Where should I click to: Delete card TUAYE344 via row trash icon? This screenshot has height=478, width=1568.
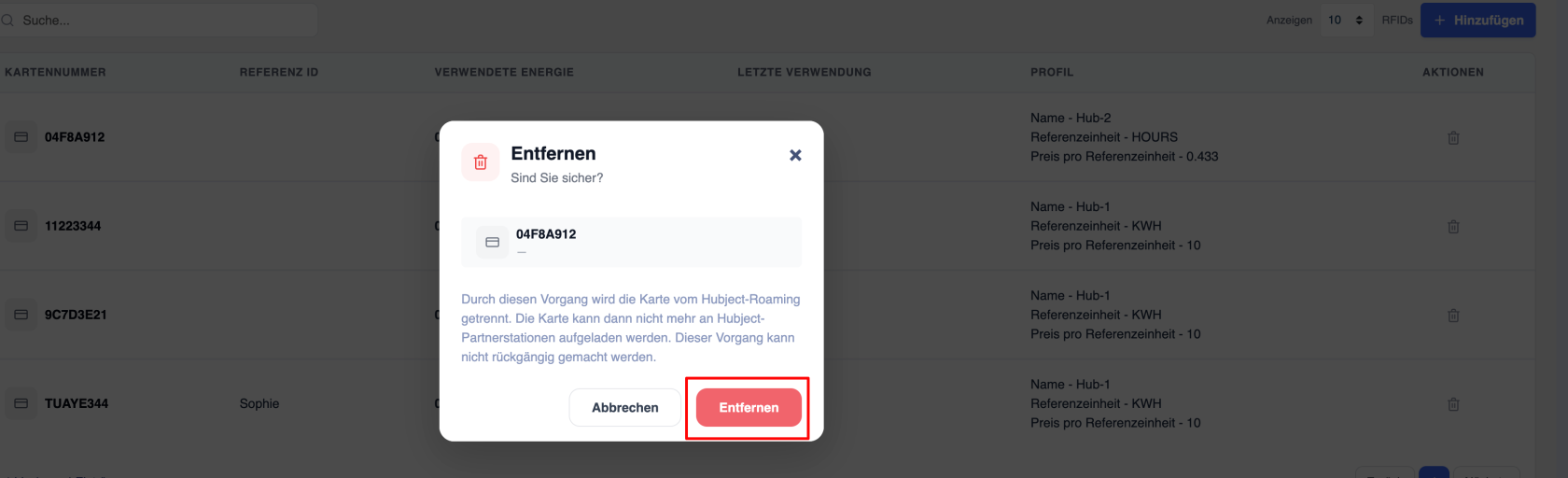click(x=1453, y=404)
